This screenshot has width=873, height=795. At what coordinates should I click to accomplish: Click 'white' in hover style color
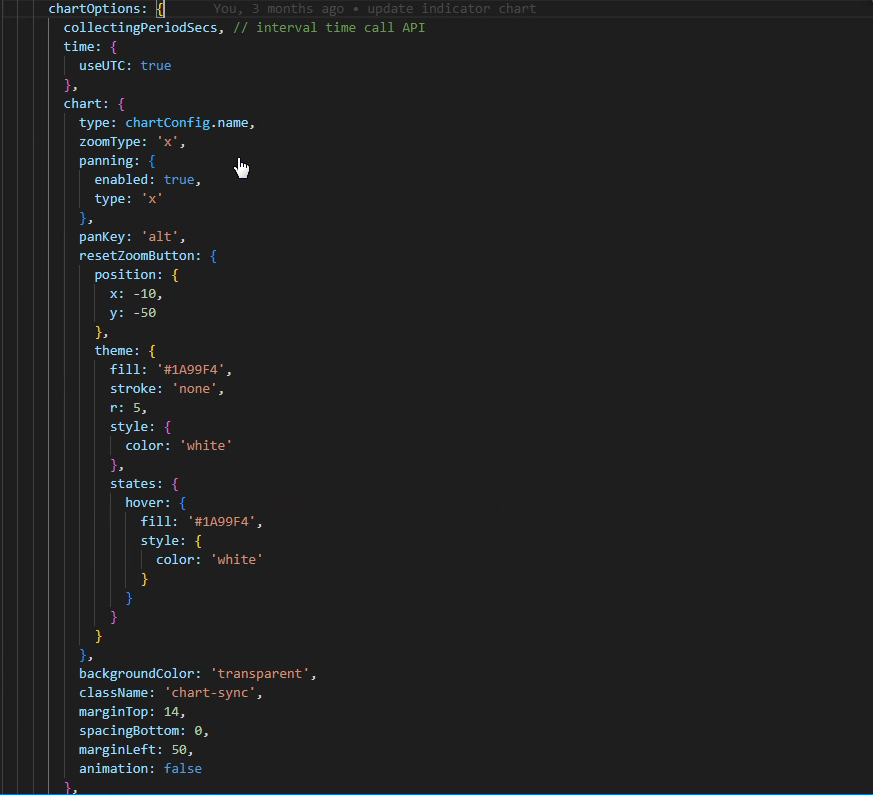[x=236, y=560]
